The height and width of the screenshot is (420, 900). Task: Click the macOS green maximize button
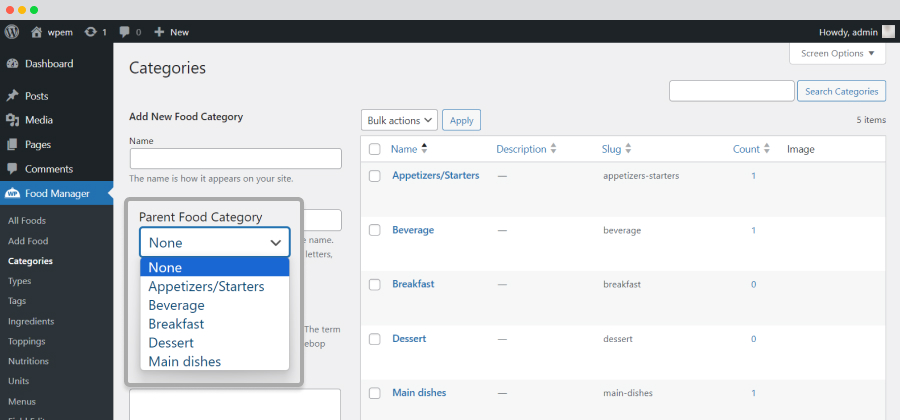[x=34, y=10]
